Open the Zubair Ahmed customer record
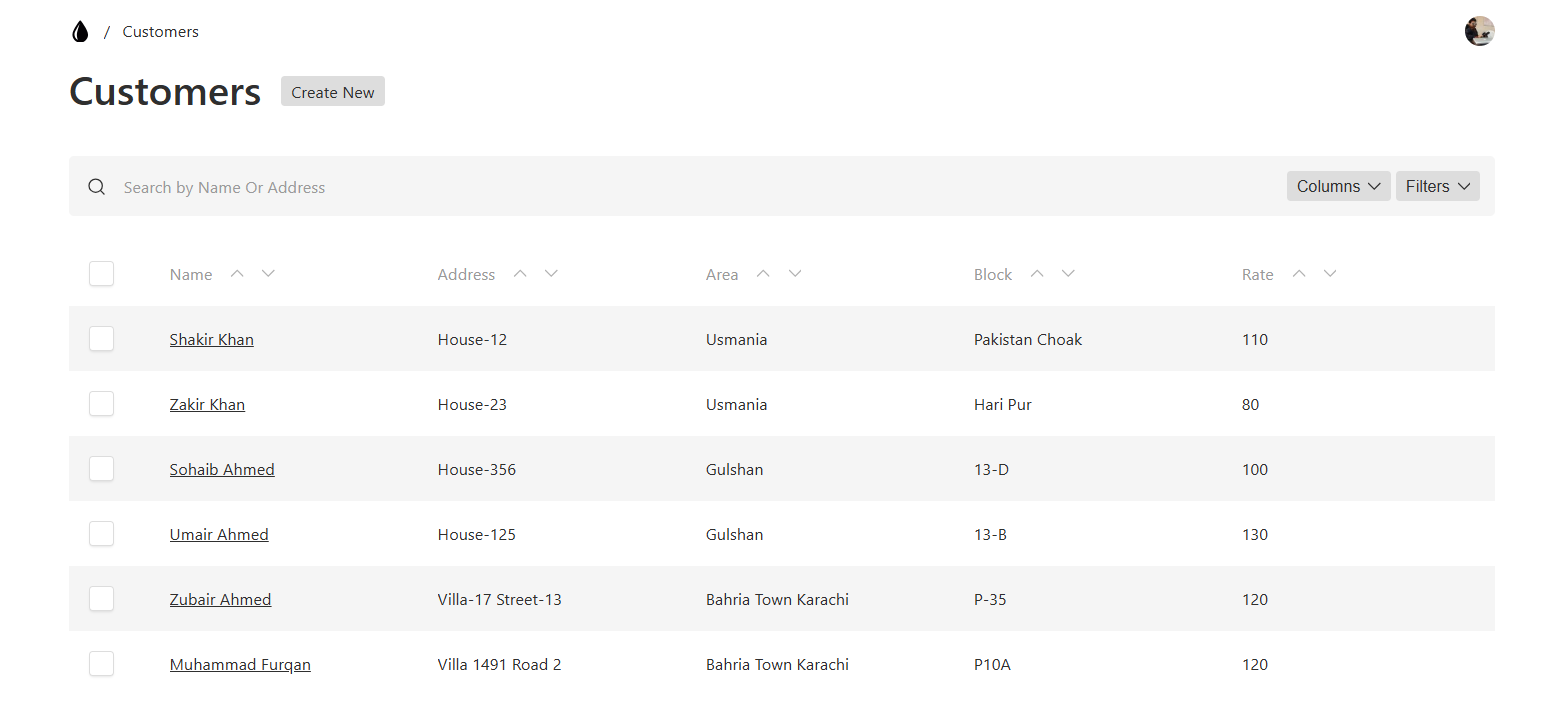 (220, 600)
